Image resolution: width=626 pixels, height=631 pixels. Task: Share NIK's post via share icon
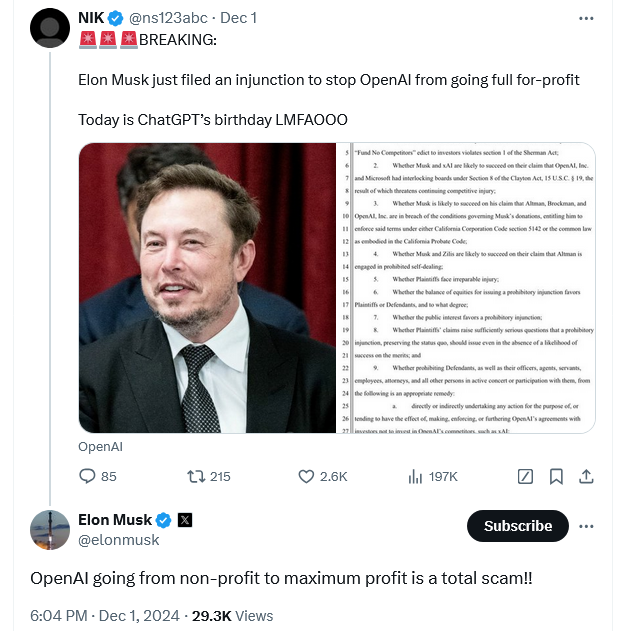coord(587,476)
